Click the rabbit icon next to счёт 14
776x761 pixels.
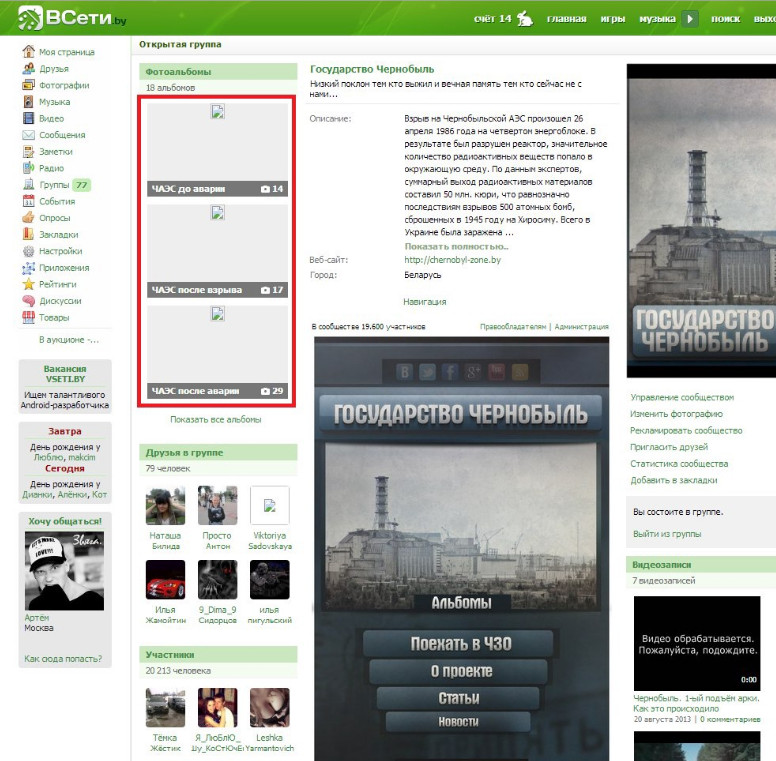(524, 18)
